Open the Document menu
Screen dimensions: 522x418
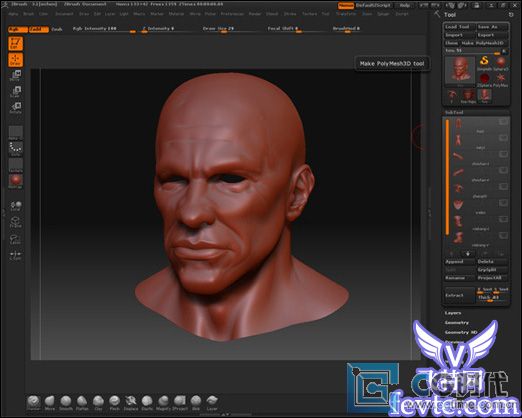click(64, 14)
